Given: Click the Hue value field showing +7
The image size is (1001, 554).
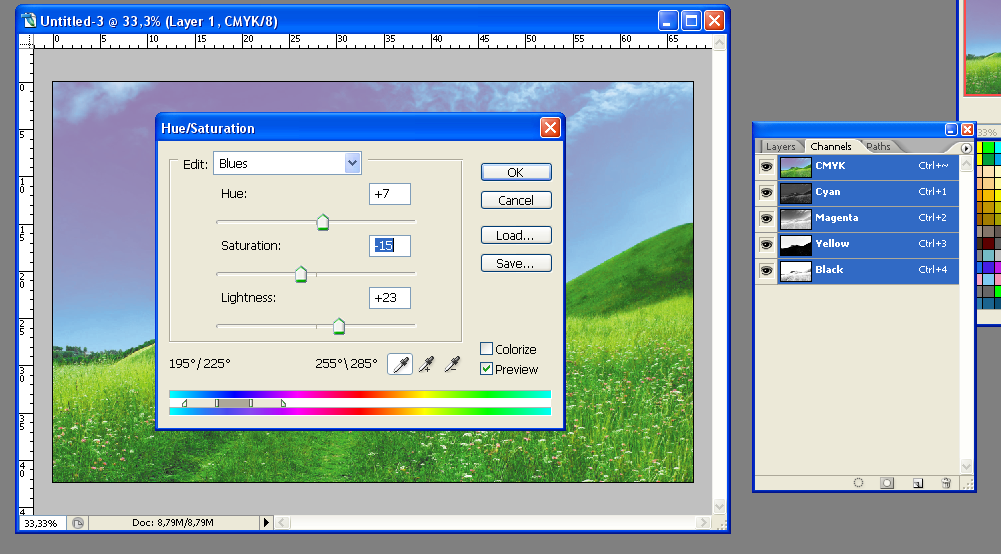Looking at the screenshot, I should [389, 194].
